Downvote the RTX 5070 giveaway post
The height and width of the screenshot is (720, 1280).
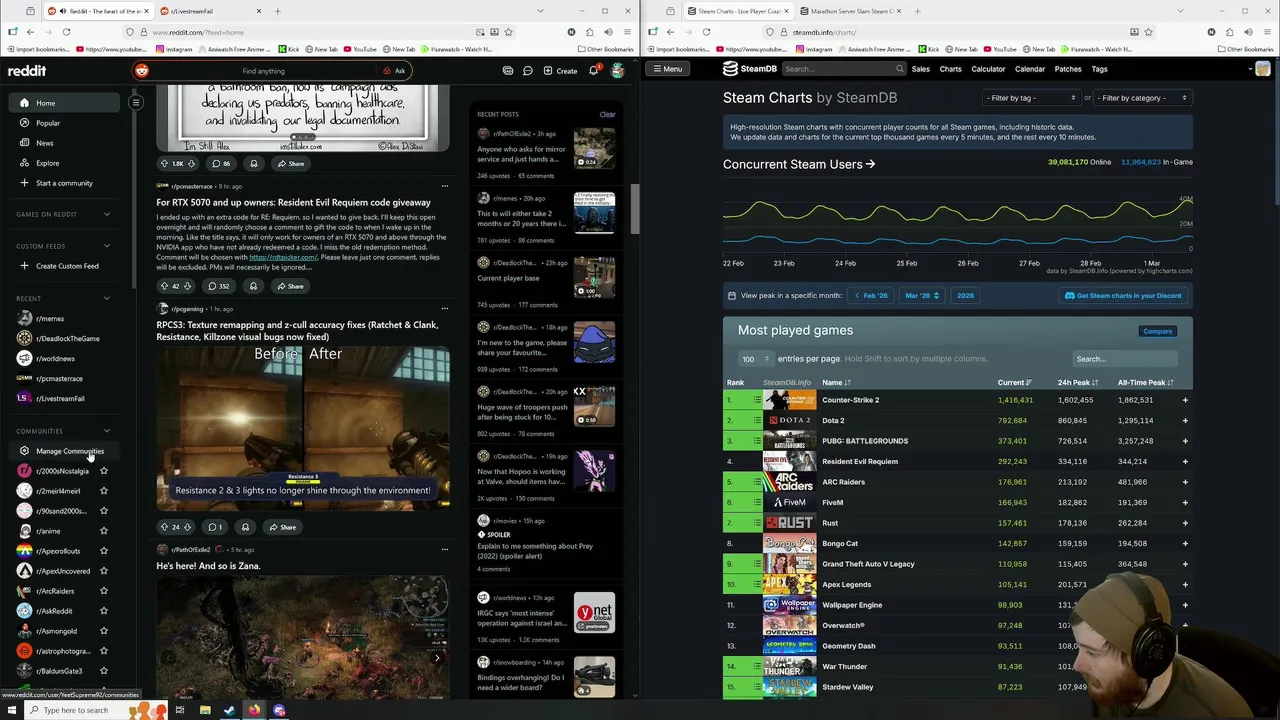187,286
